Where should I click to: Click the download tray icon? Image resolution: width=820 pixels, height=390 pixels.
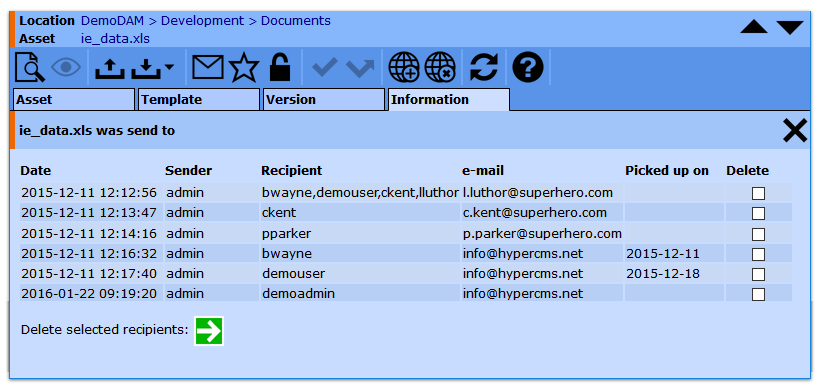146,68
